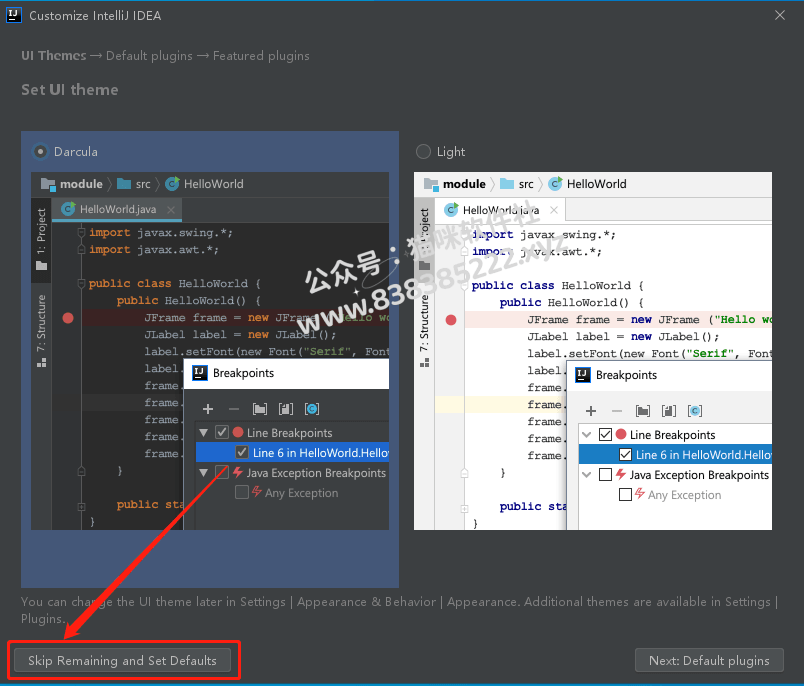
Task: Click the add breakpoint plus in Darcula preview
Action: (208, 409)
